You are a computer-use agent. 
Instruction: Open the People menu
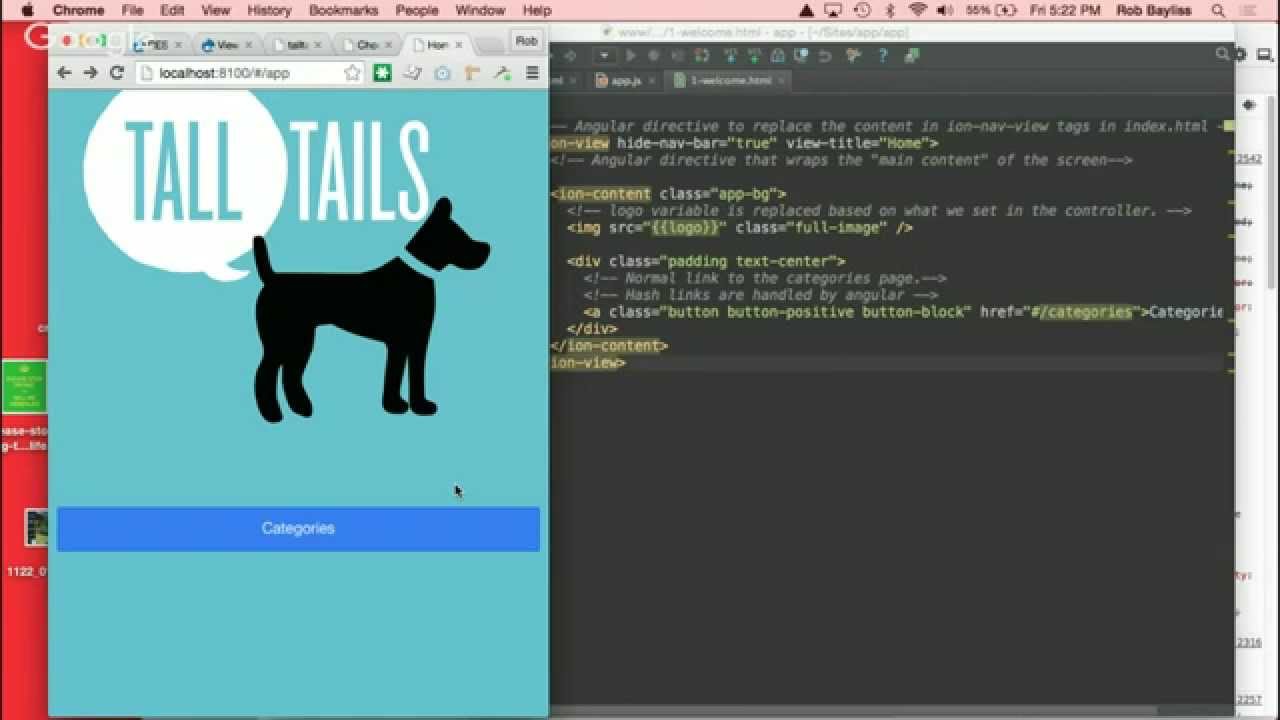coord(416,10)
